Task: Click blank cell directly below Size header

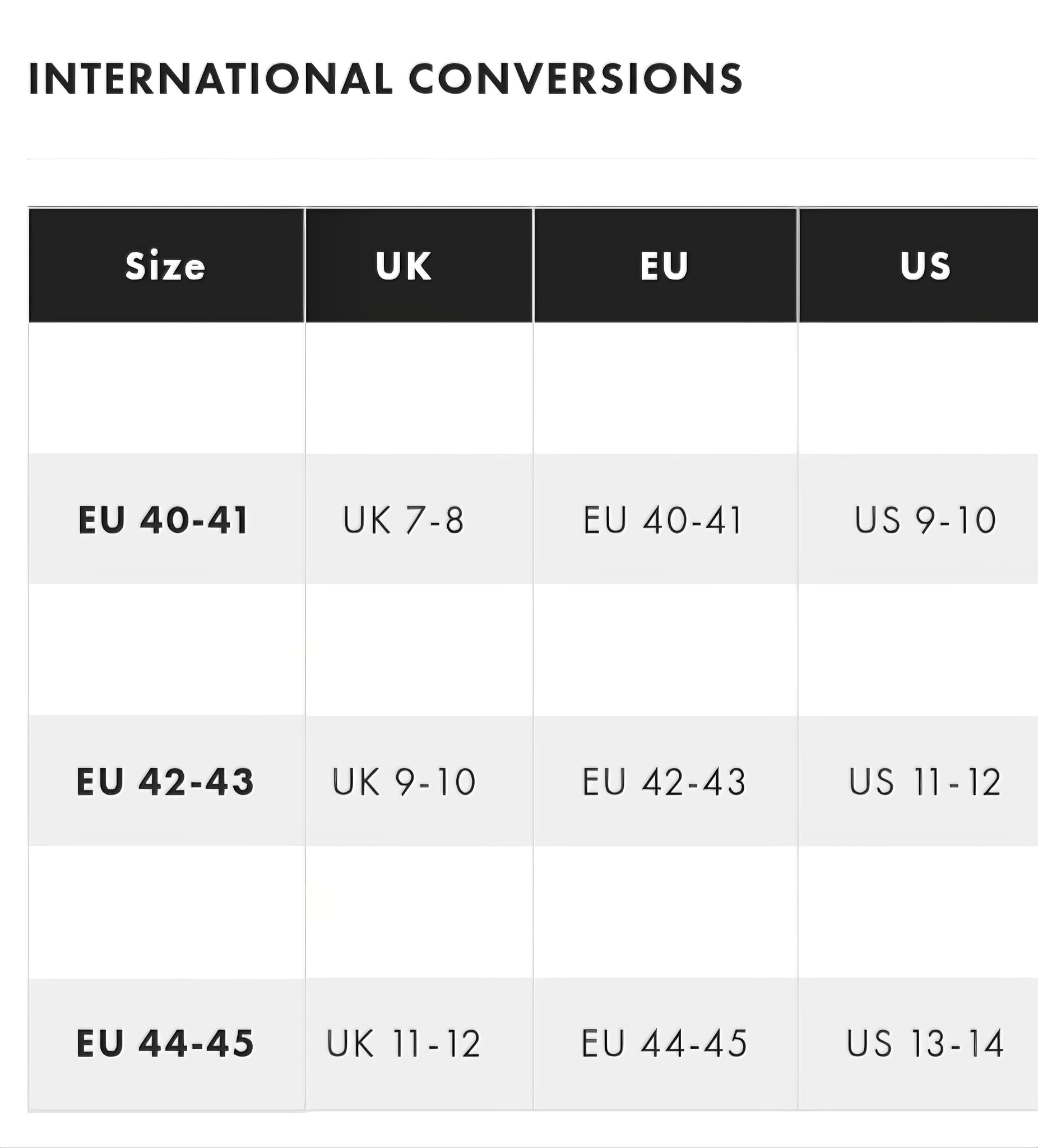Action: pos(166,388)
